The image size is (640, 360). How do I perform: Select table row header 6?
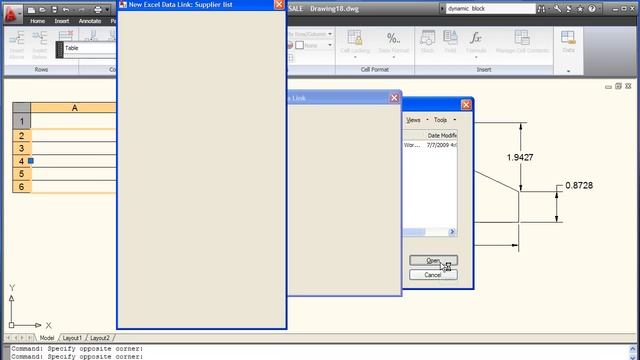click(x=22, y=187)
